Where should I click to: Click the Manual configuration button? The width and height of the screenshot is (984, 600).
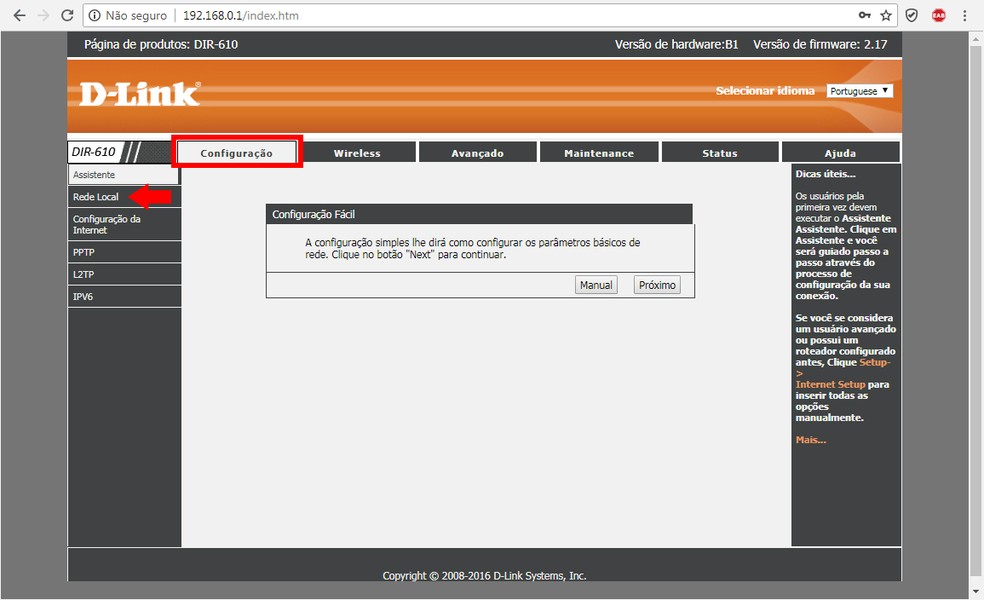coord(595,284)
